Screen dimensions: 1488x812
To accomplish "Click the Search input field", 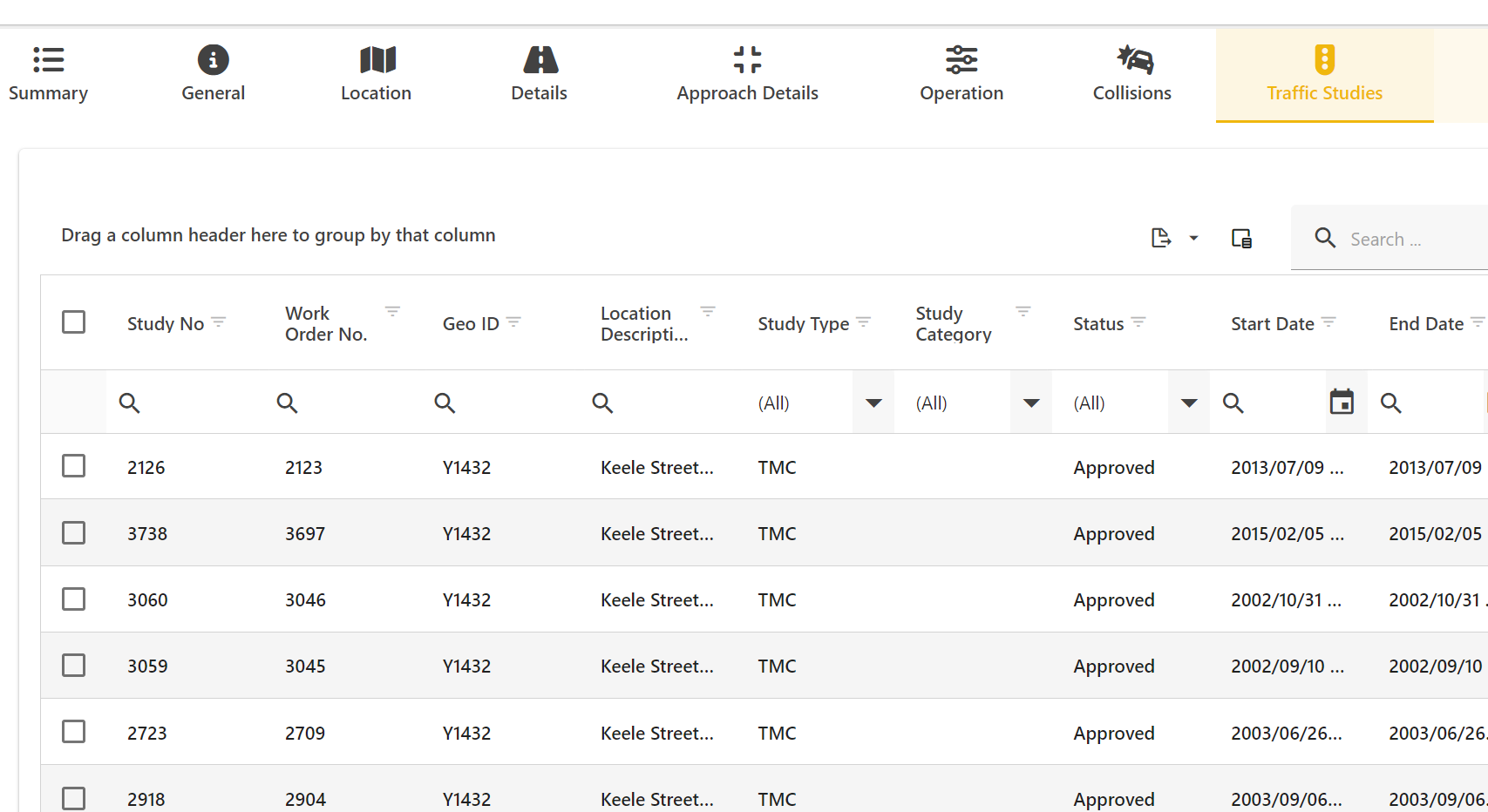I will point(1412,239).
